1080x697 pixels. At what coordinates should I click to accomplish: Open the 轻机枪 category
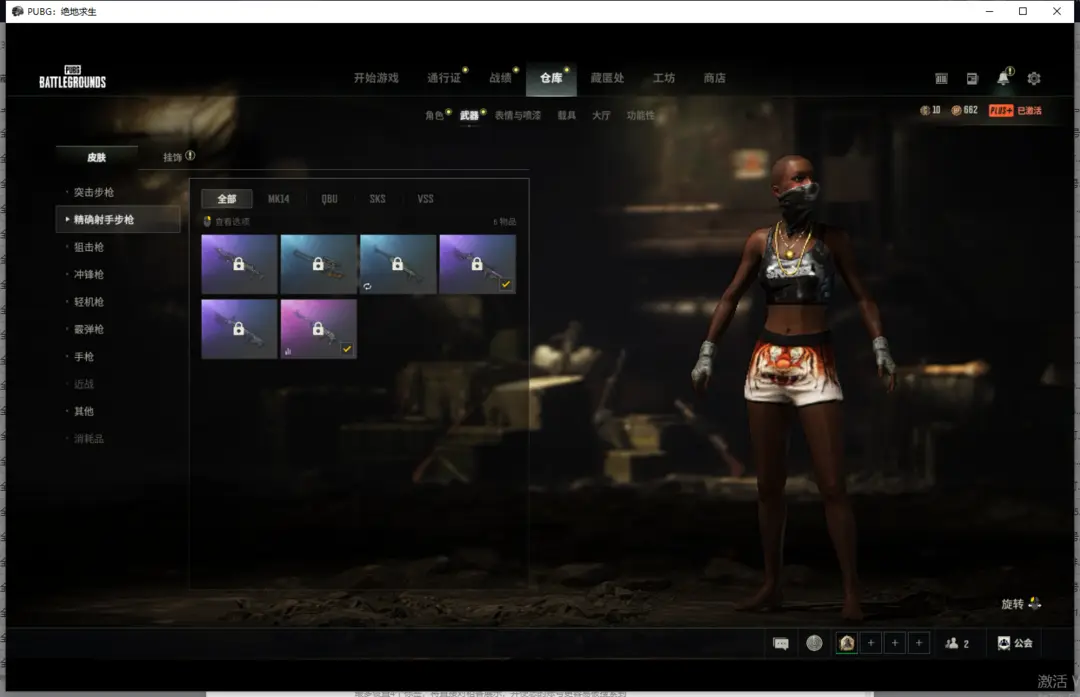[x=89, y=302]
